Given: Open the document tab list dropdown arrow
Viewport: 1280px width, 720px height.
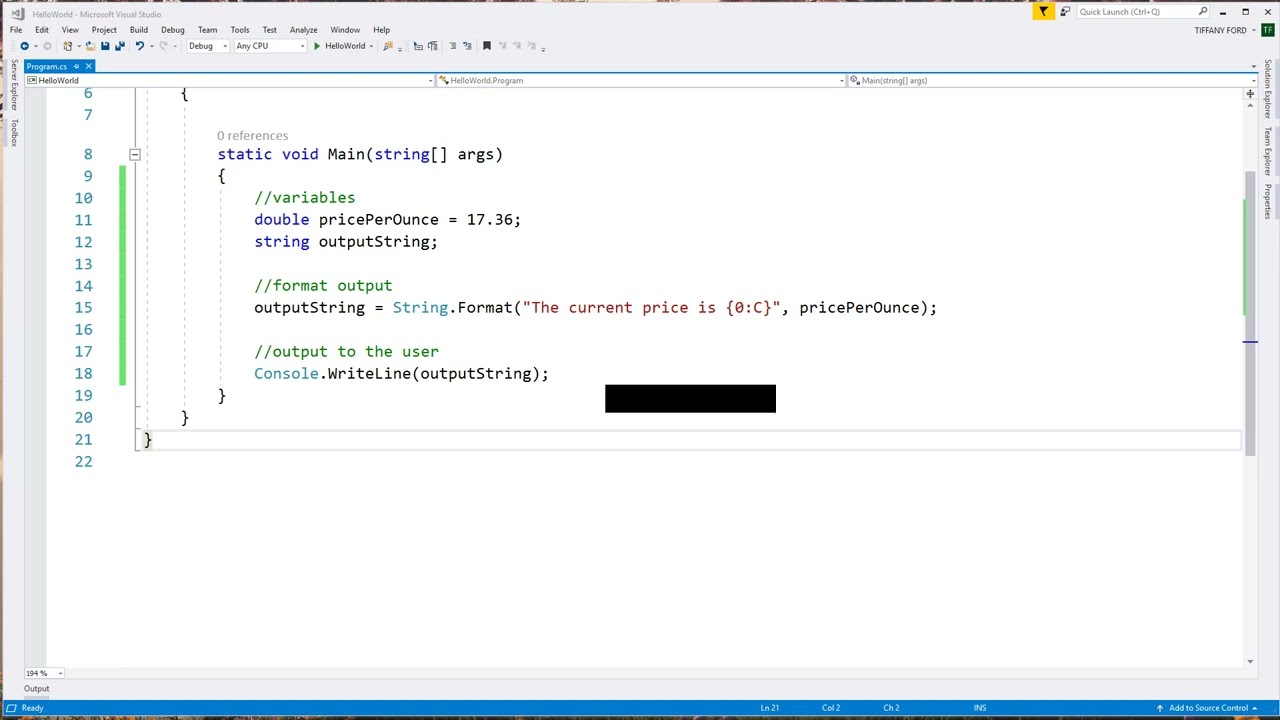Looking at the screenshot, I should click(1253, 66).
